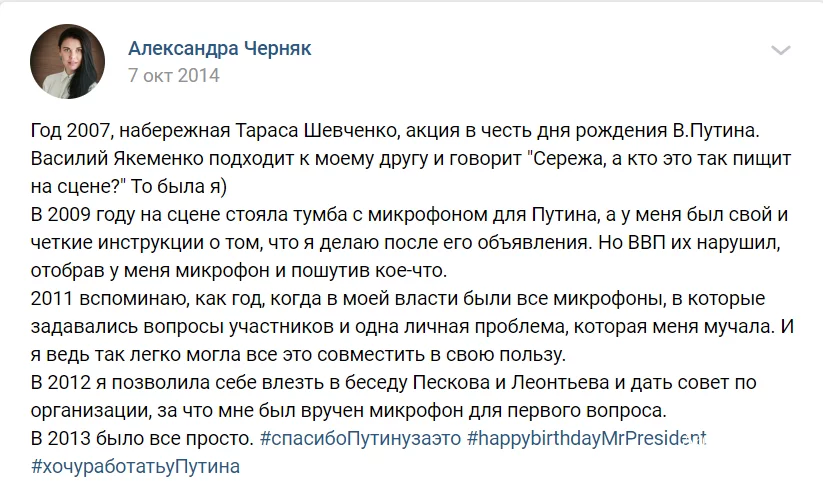Image resolution: width=823 pixels, height=484 pixels.
Task: Open the post date 7 окт 2014
Action: 174,75
